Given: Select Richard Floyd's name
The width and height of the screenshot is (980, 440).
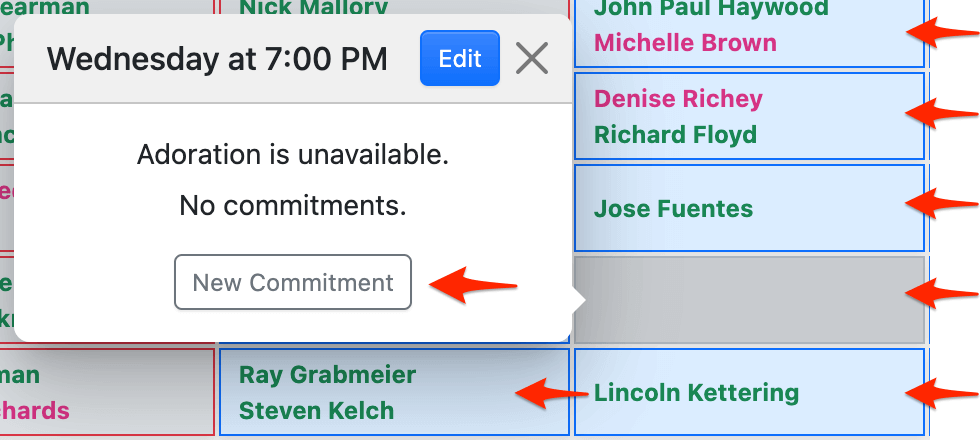Looking at the screenshot, I should [675, 135].
